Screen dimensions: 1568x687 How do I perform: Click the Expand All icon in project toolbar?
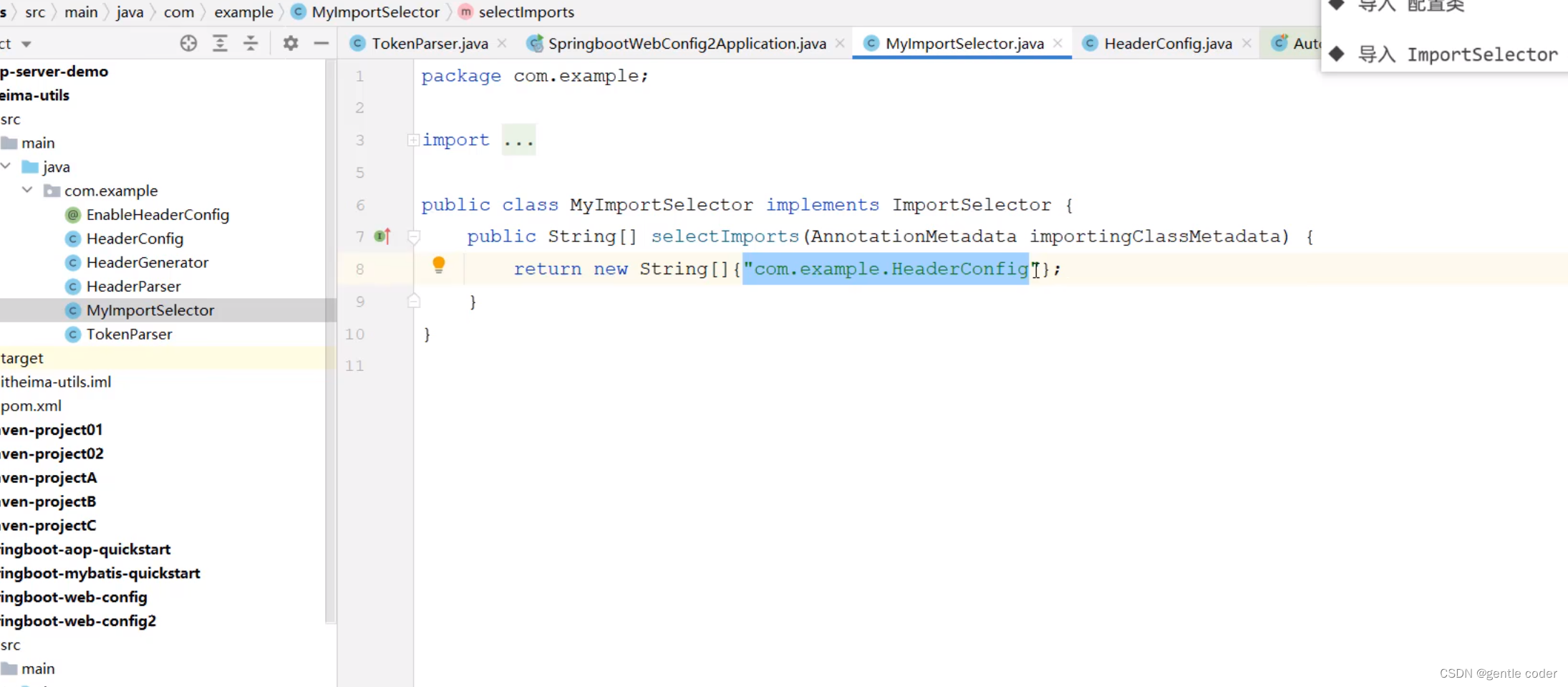(220, 44)
